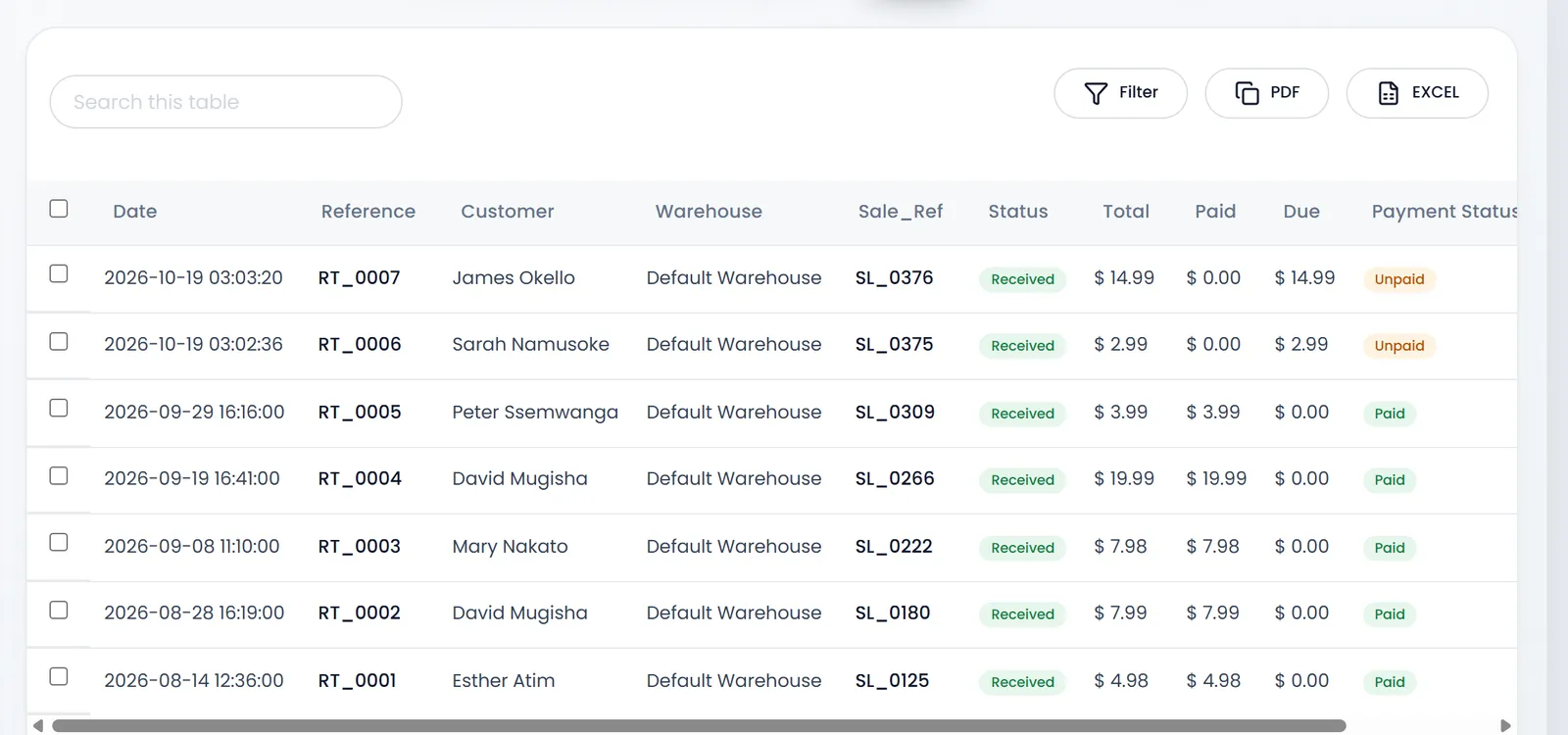Check the RT_0005 row checkbox
1568x735 pixels.
click(x=59, y=408)
